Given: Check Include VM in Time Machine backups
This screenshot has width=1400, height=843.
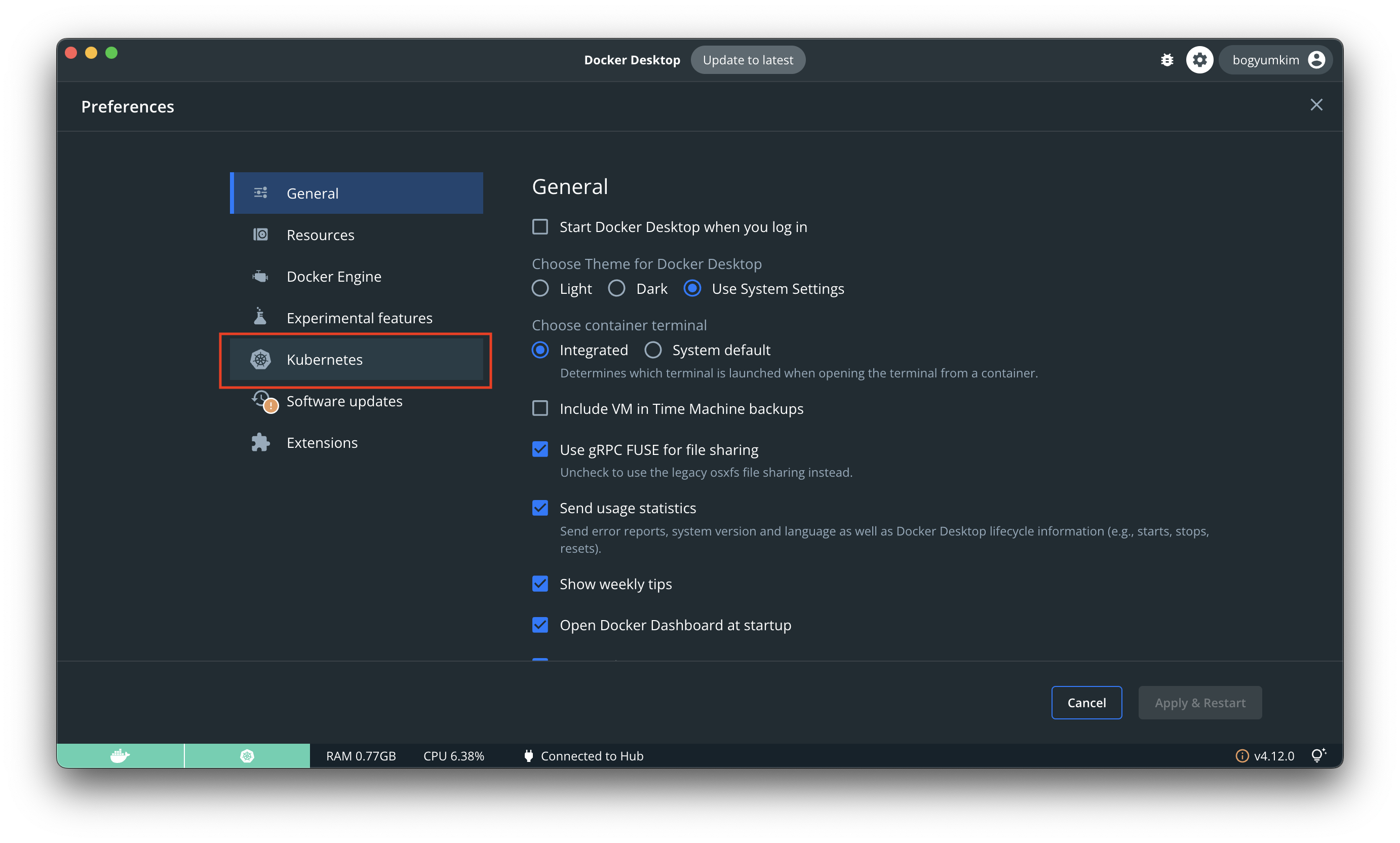Looking at the screenshot, I should coord(540,408).
